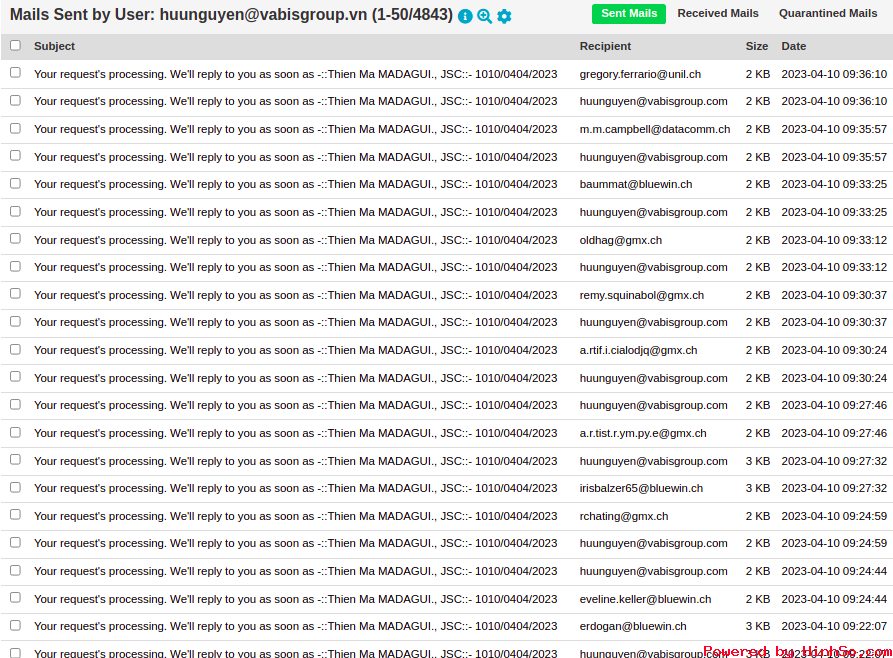
Task: Check the mail to baummat@bluewin.ch
Action: click(x=15, y=183)
